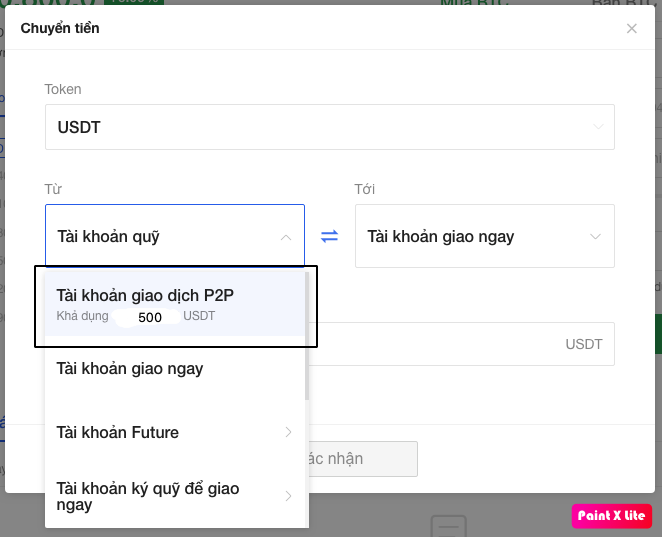Click the arrow beside Tài khoản ký quỹ
The height and width of the screenshot is (537, 662).
288,496
